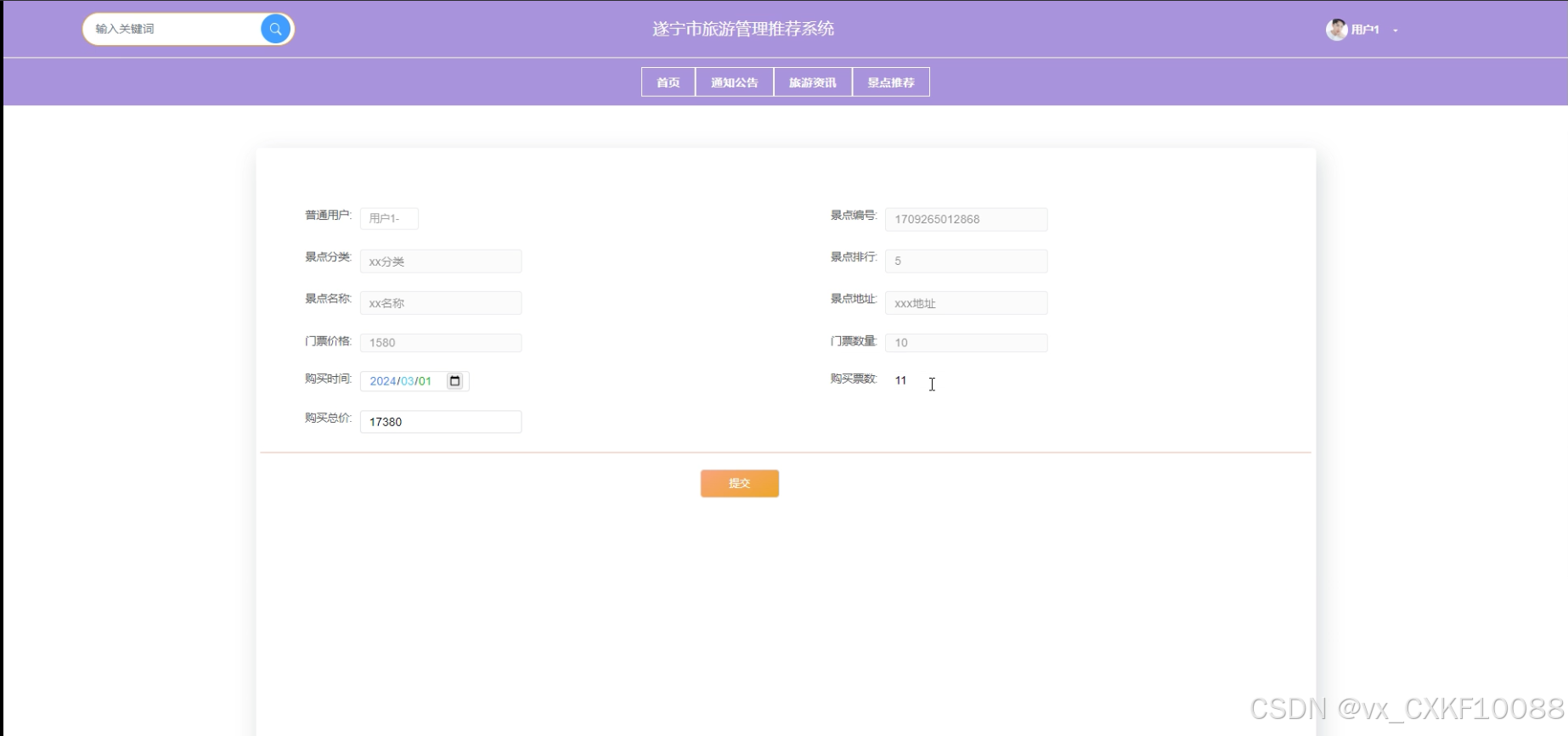Click the 景点分类 field xx分类
The height and width of the screenshot is (736, 1568).
click(x=441, y=261)
